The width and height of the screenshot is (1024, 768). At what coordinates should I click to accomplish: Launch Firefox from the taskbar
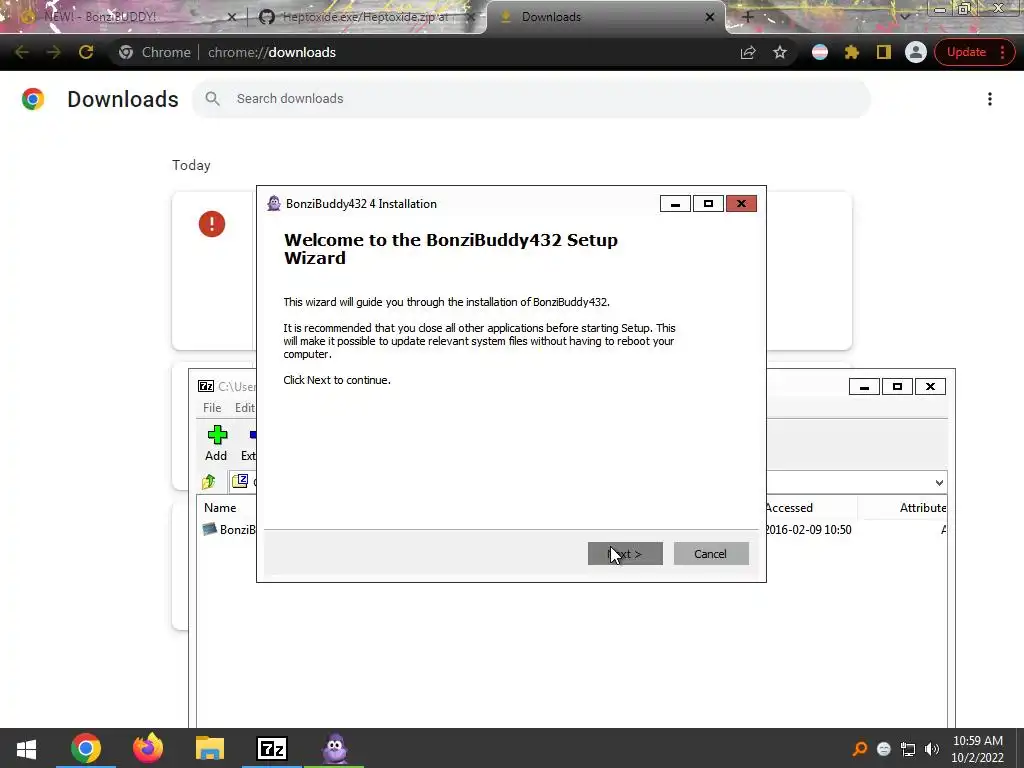coord(148,748)
